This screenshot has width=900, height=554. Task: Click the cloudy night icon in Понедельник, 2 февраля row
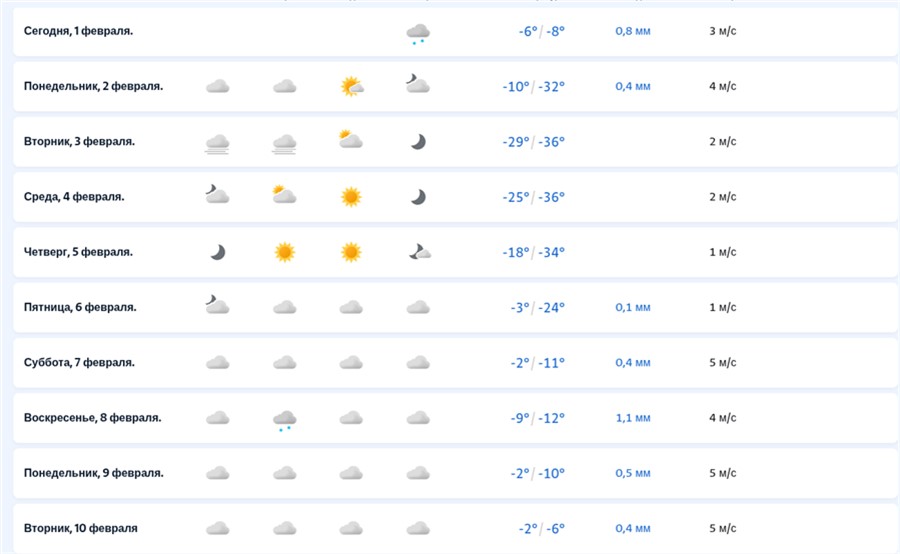point(417,85)
